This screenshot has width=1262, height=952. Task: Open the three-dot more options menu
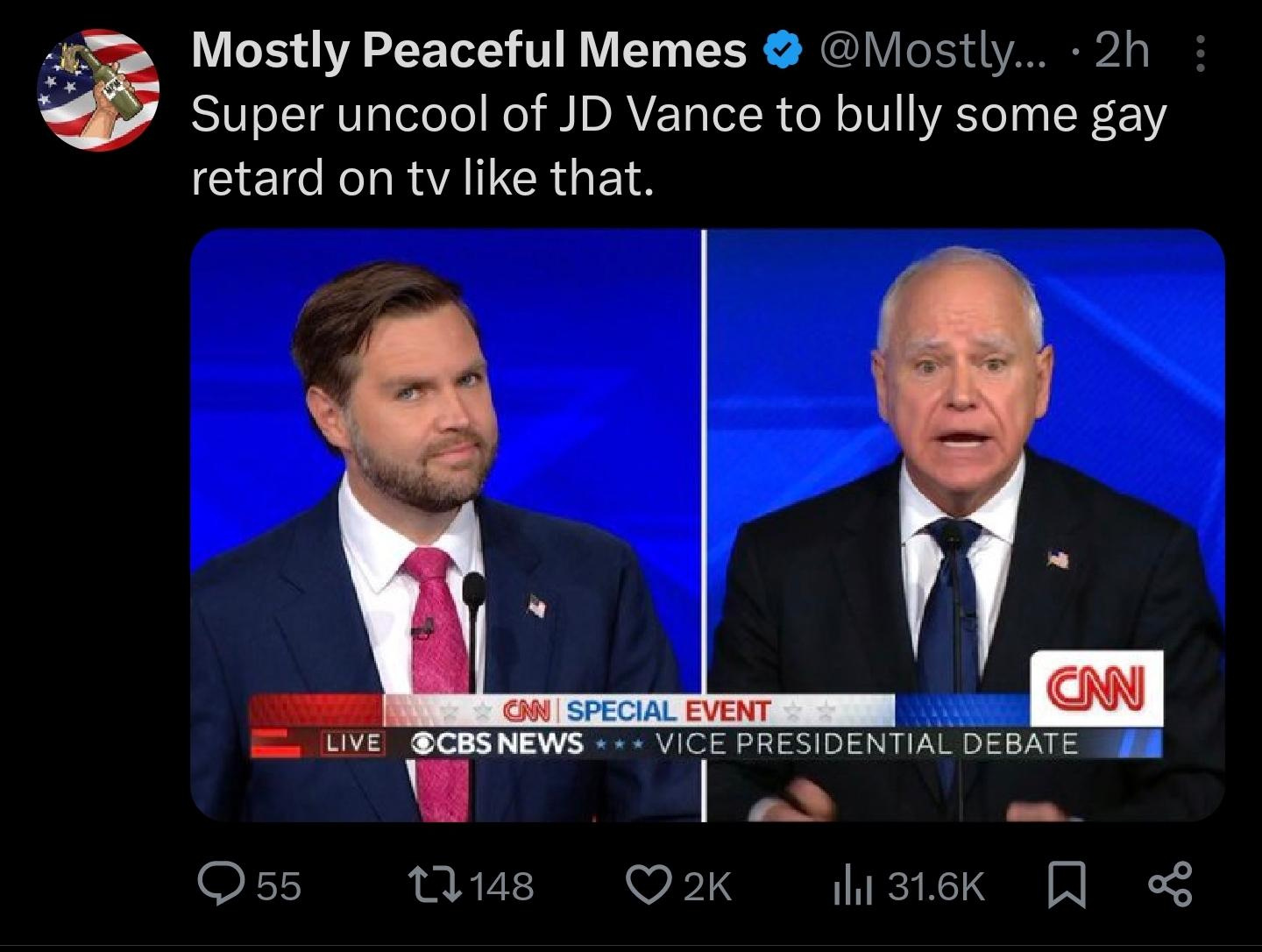[1201, 50]
